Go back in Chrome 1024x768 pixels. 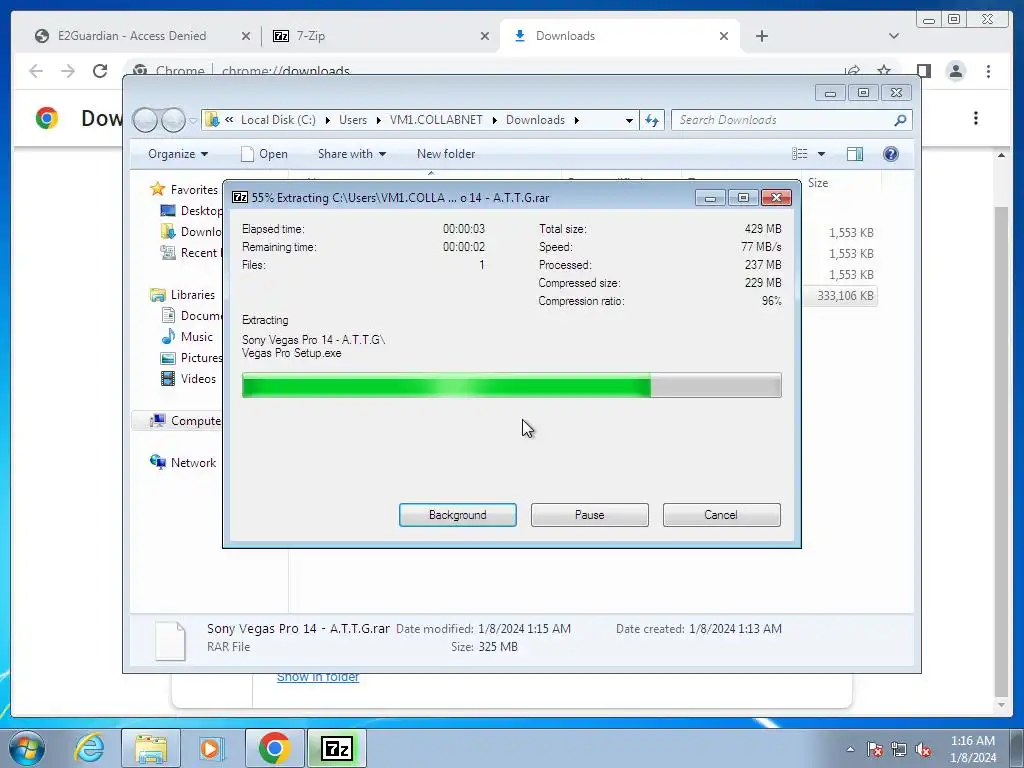point(36,71)
